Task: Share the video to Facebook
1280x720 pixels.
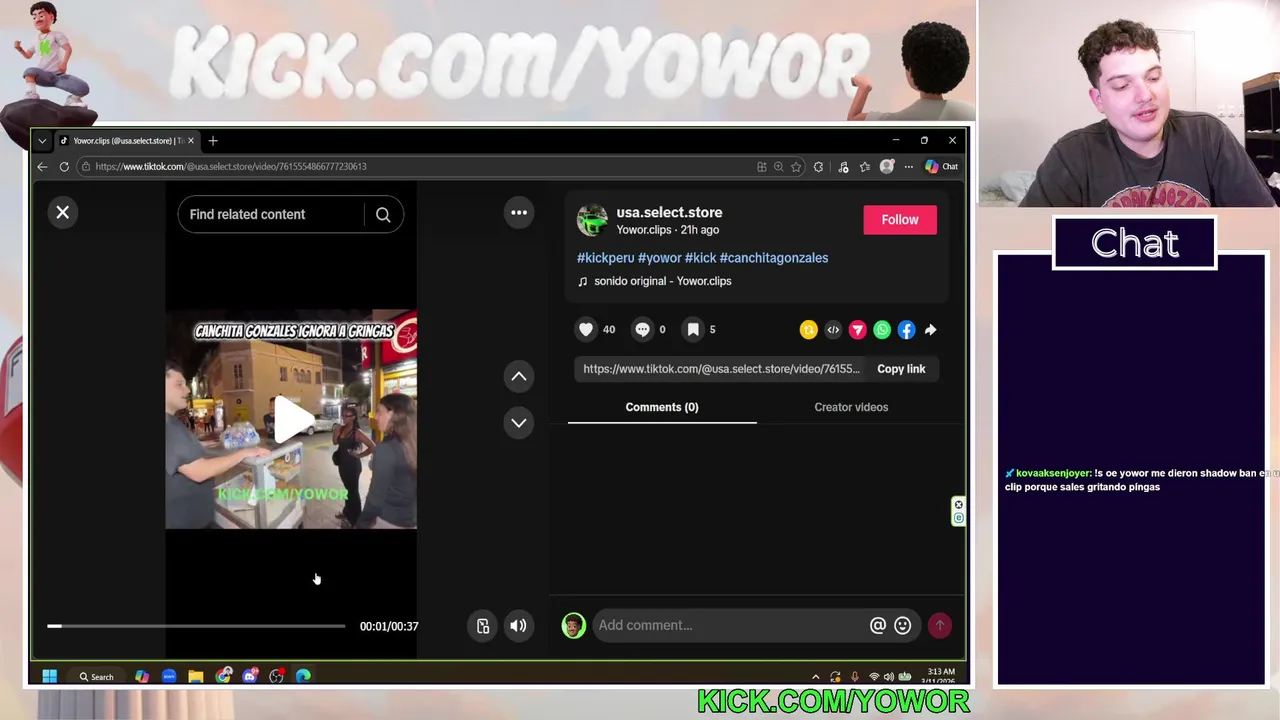Action: (906, 329)
